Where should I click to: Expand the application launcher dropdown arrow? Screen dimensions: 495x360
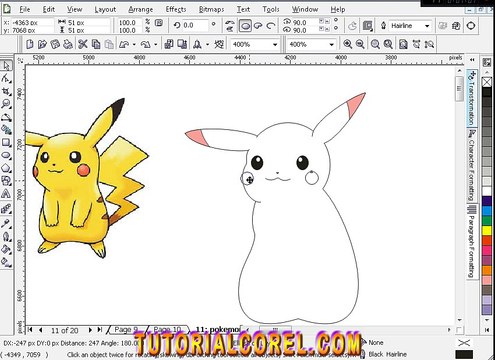(207, 44)
